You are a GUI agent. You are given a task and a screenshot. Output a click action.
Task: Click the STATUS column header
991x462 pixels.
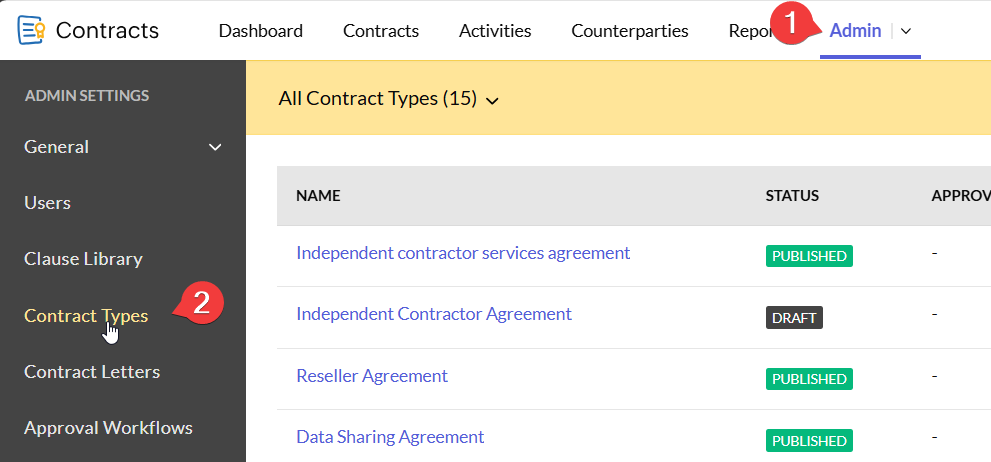(x=792, y=196)
